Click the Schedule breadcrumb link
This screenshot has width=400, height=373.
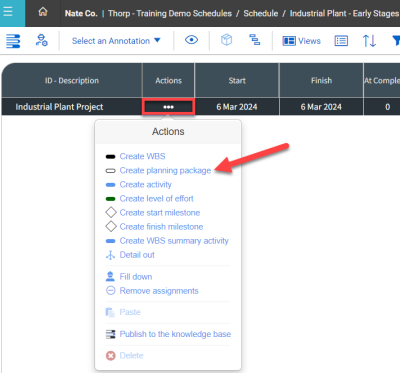tap(261, 13)
